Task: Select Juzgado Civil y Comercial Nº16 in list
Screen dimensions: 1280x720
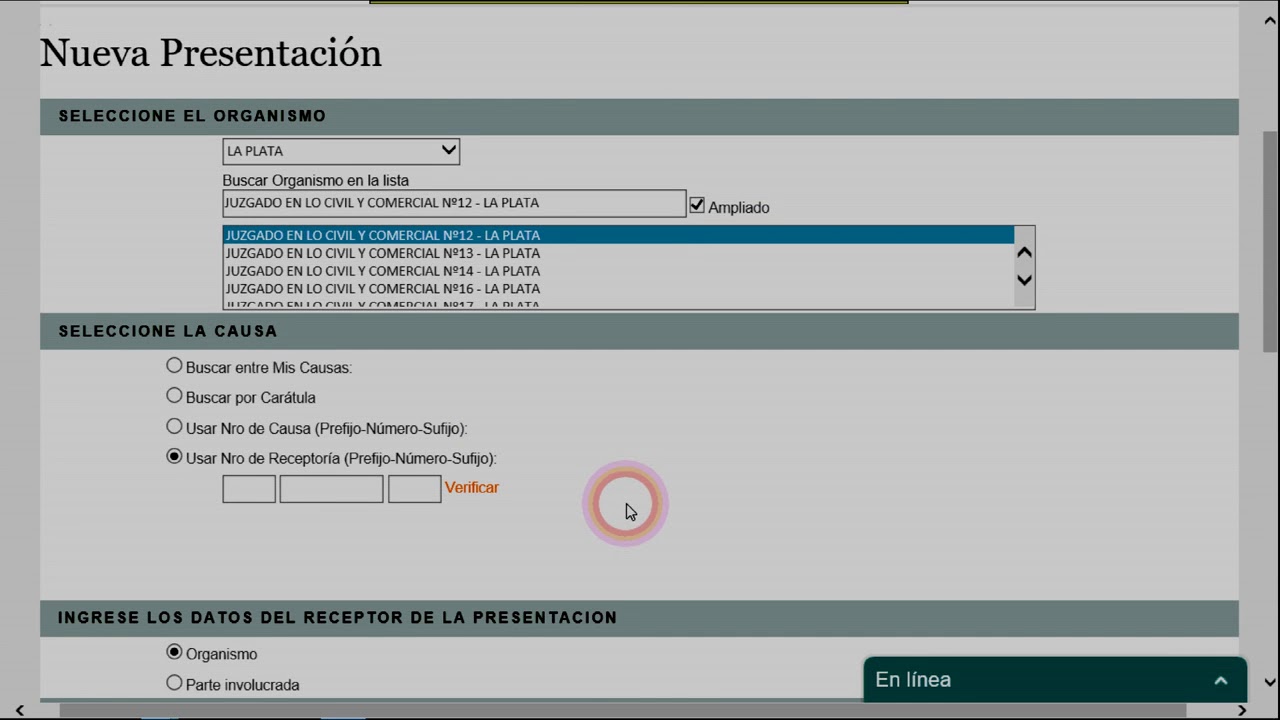Action: coord(618,289)
